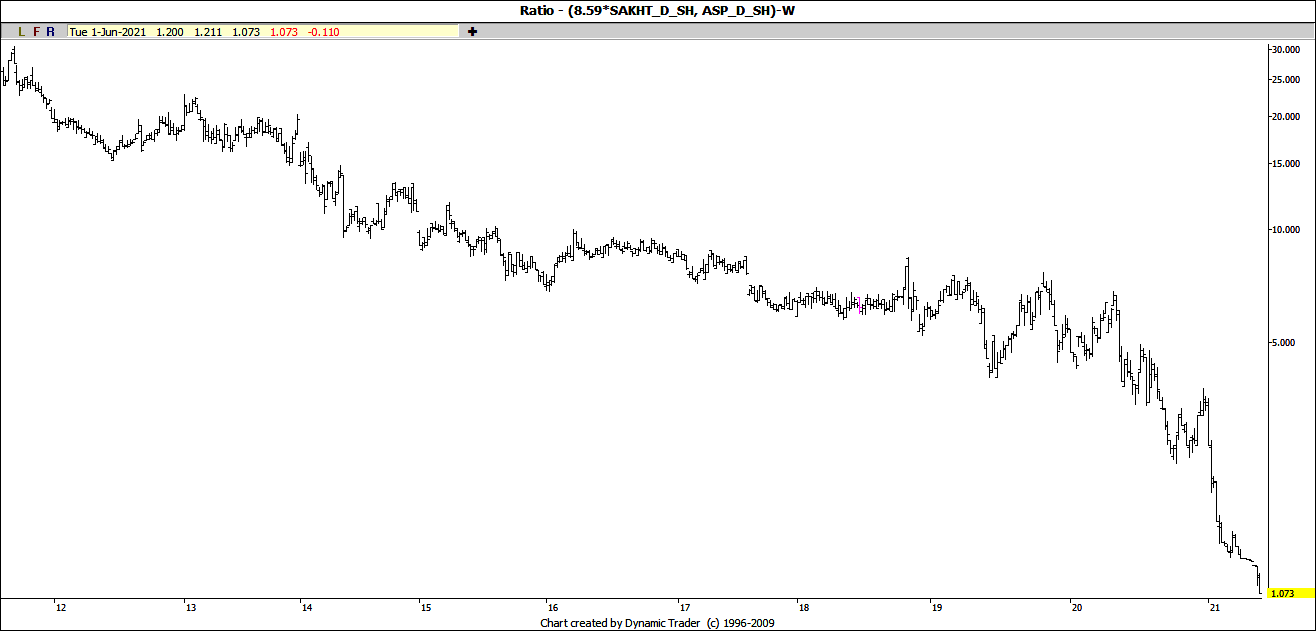
Task: Click the date Tue 1-Jun-2021 in data bar
Action: point(108,32)
